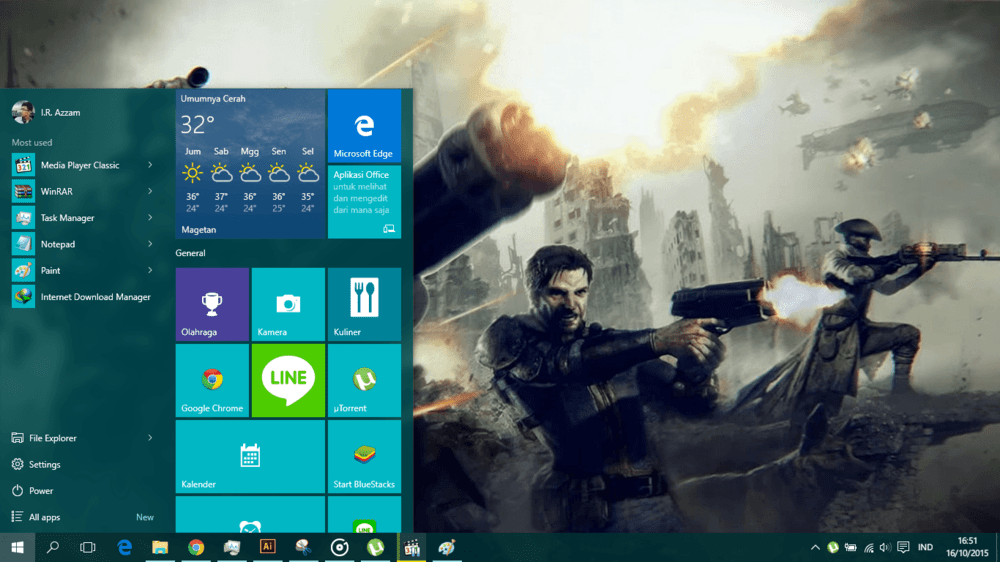
Task: Launch the Kamera tile
Action: tap(288, 304)
